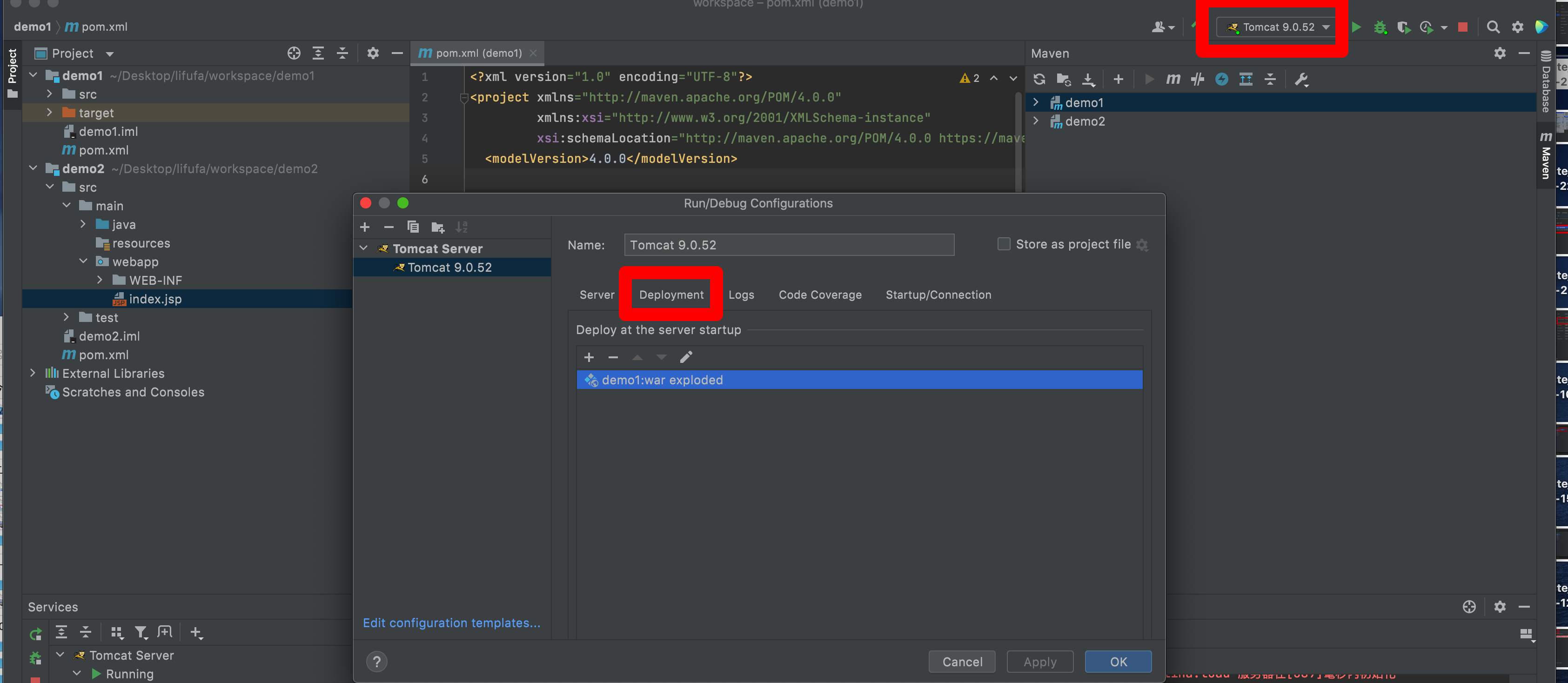Open the Logs tab
Screen dimensions: 1568x683
pos(741,295)
